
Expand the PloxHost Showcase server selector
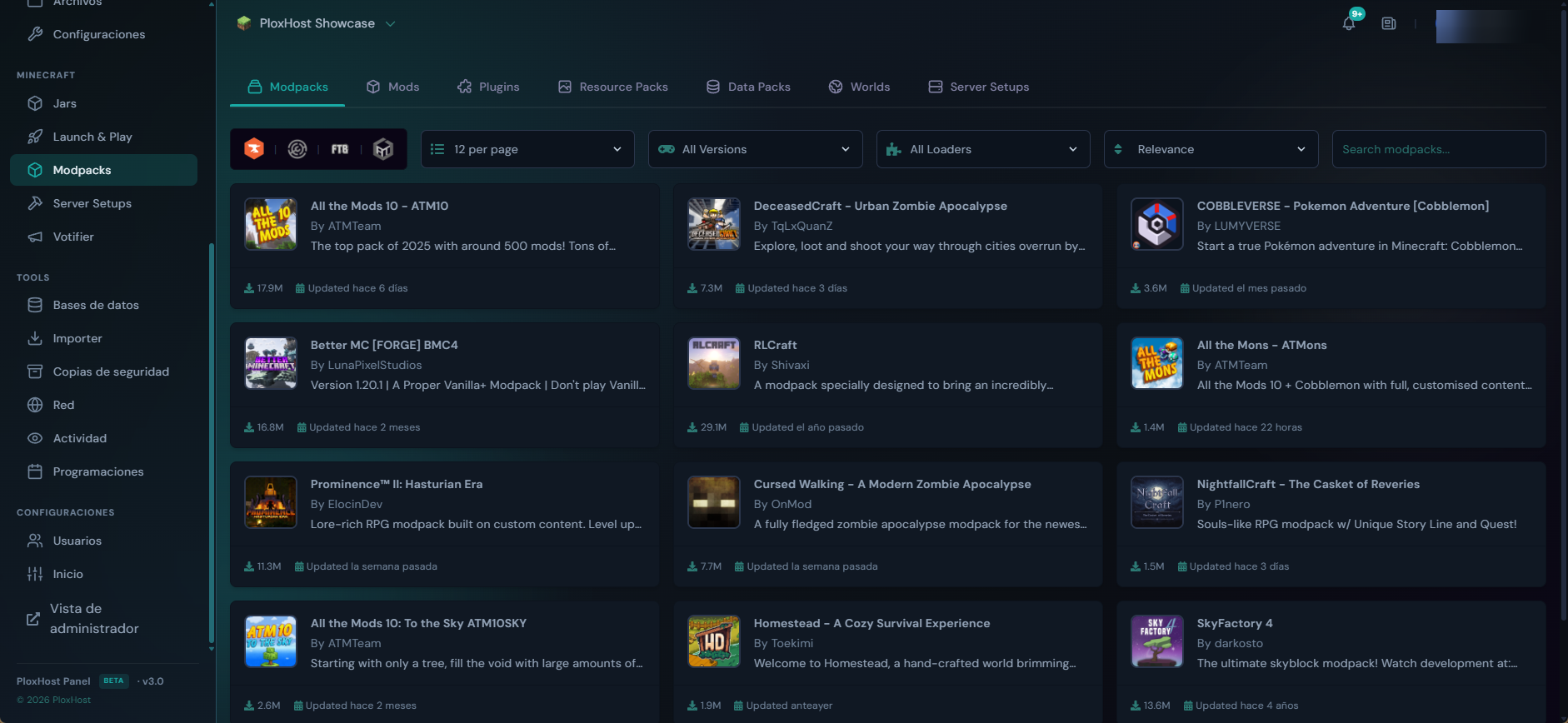[316, 23]
